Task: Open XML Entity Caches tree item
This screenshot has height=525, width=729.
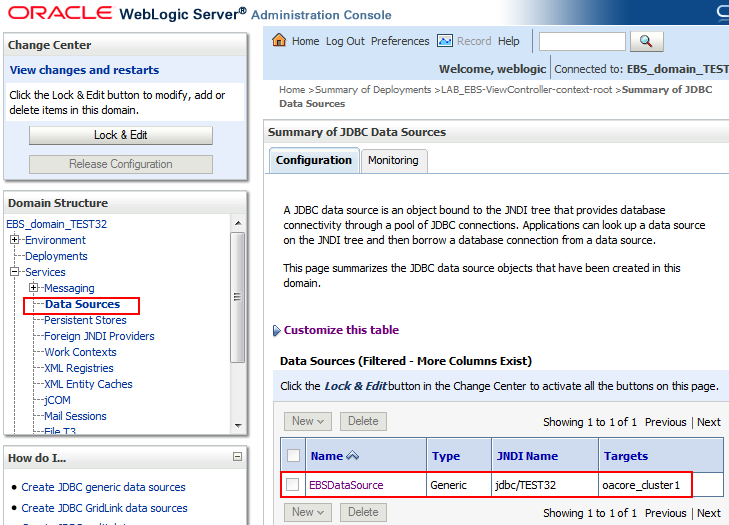Action: pyautogui.click(x=88, y=384)
